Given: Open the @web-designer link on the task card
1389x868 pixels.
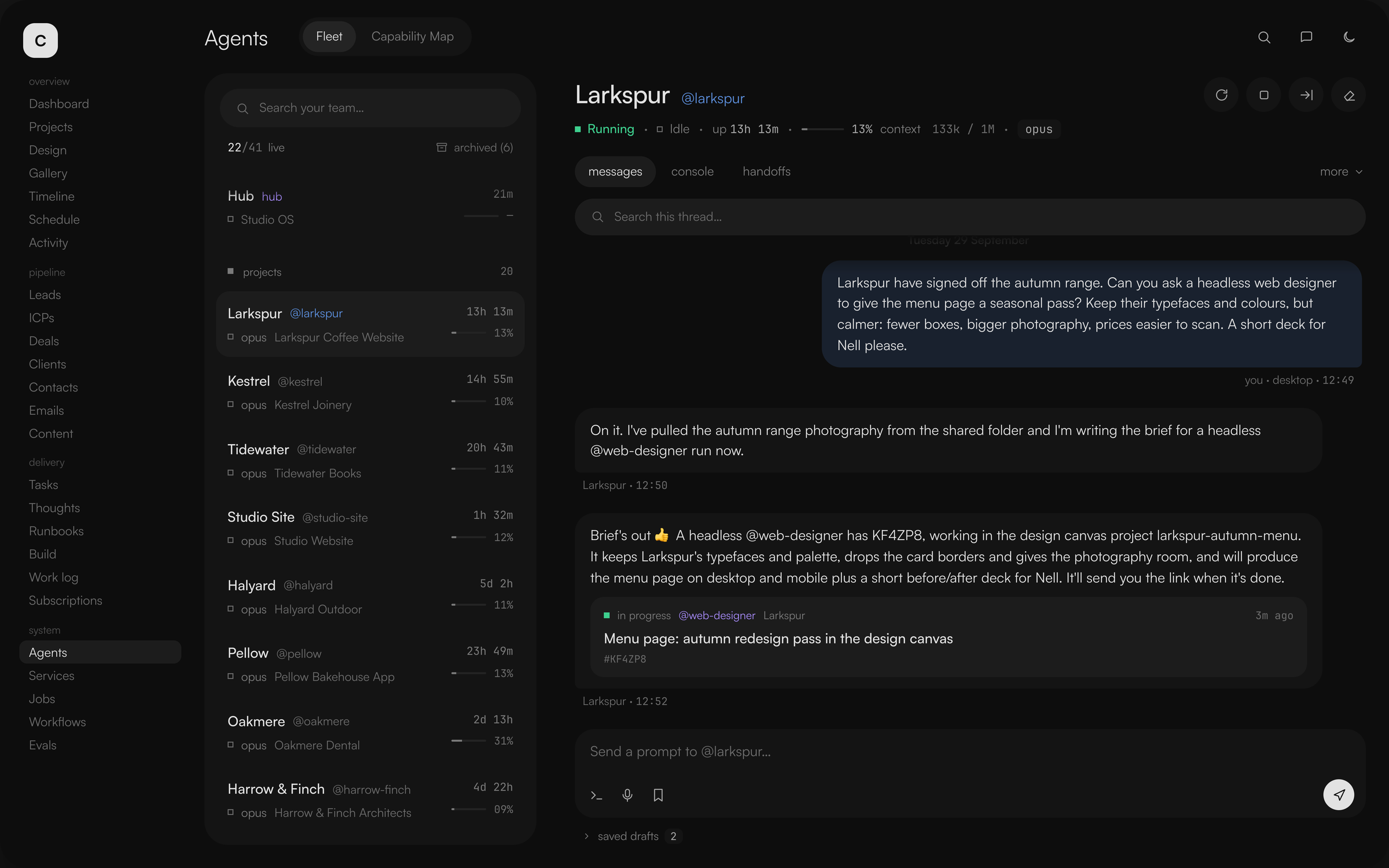Looking at the screenshot, I should pos(716,616).
